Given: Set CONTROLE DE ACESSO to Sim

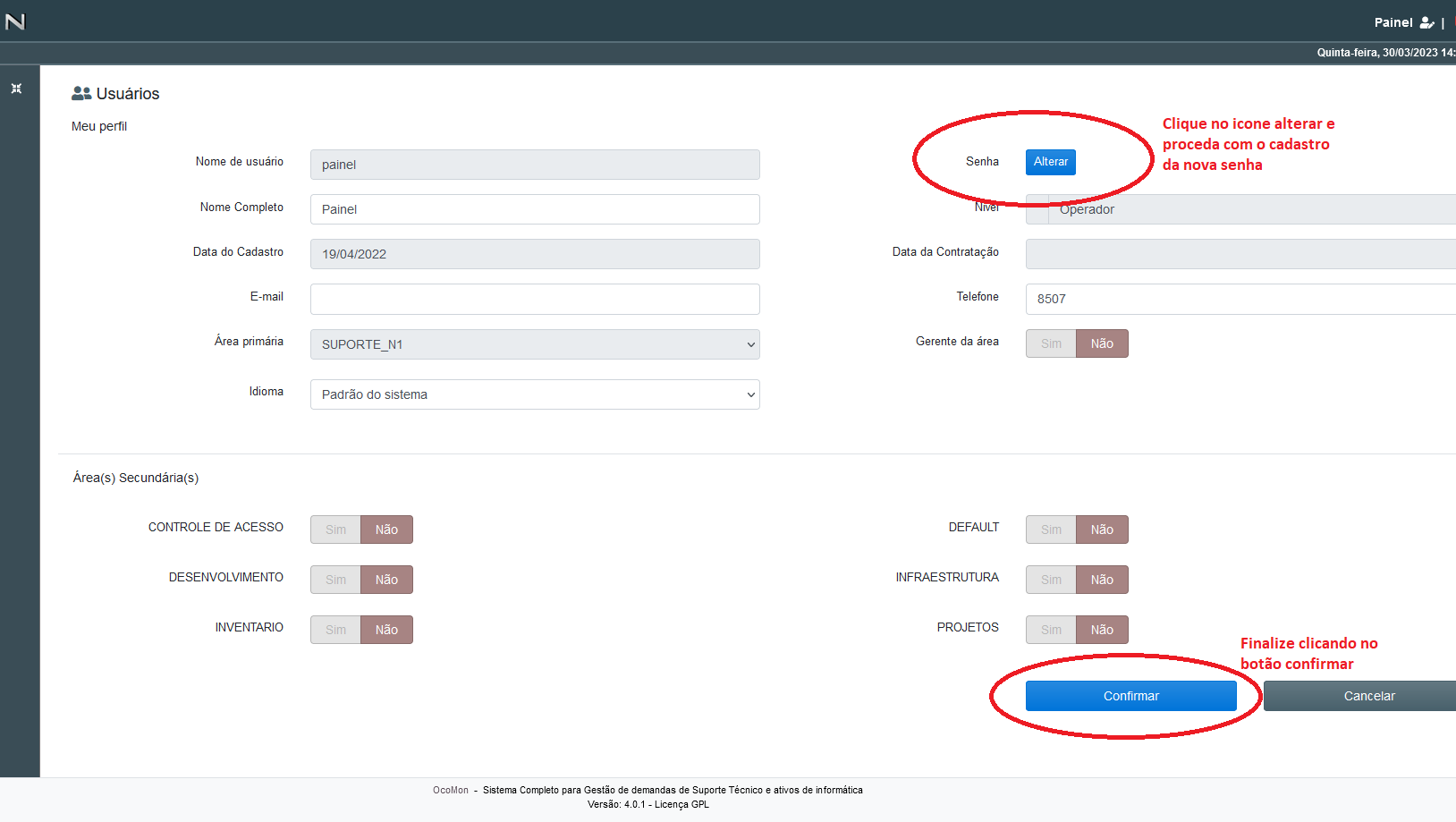Looking at the screenshot, I should point(335,530).
